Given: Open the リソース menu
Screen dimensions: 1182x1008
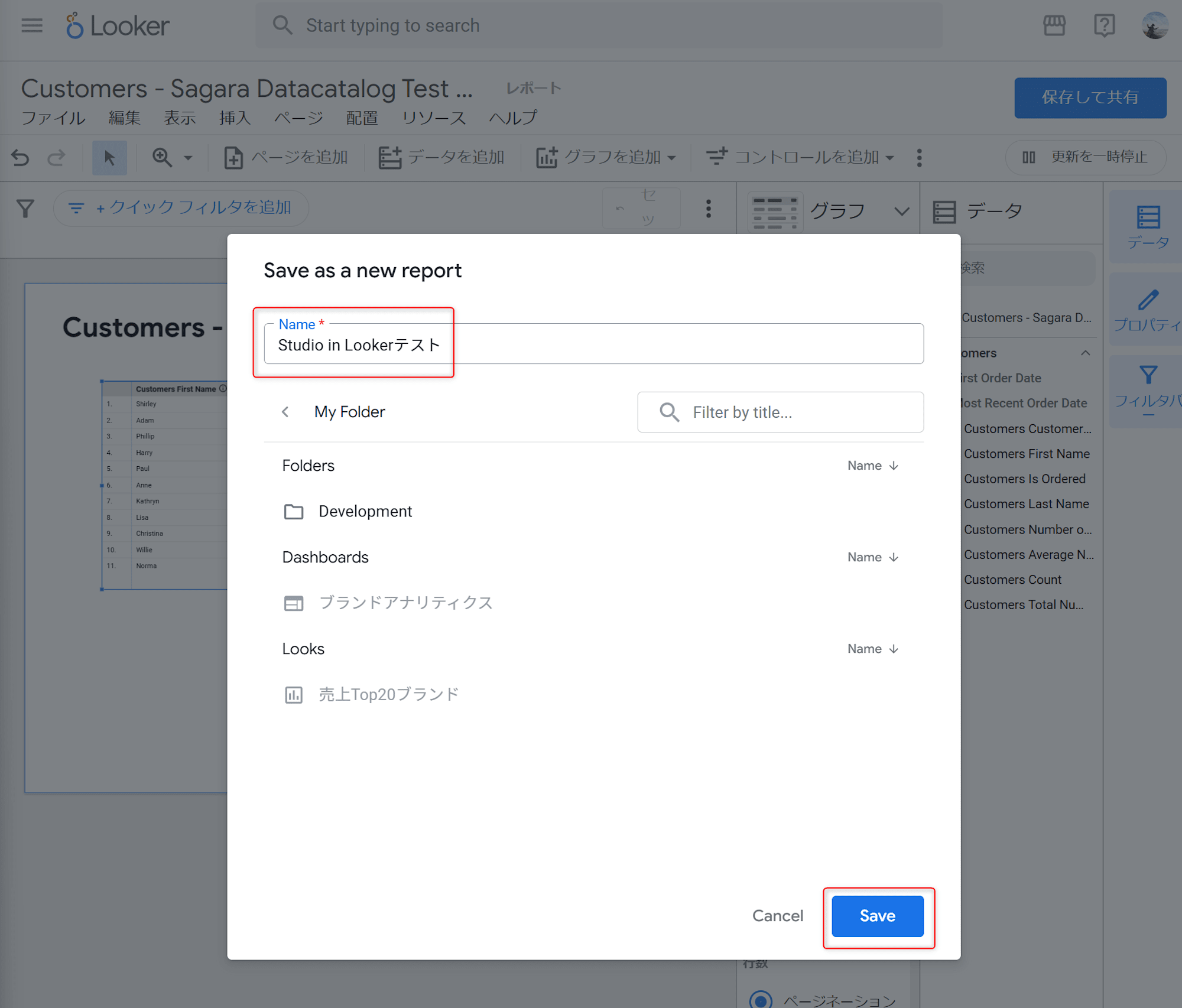Looking at the screenshot, I should click(x=433, y=118).
